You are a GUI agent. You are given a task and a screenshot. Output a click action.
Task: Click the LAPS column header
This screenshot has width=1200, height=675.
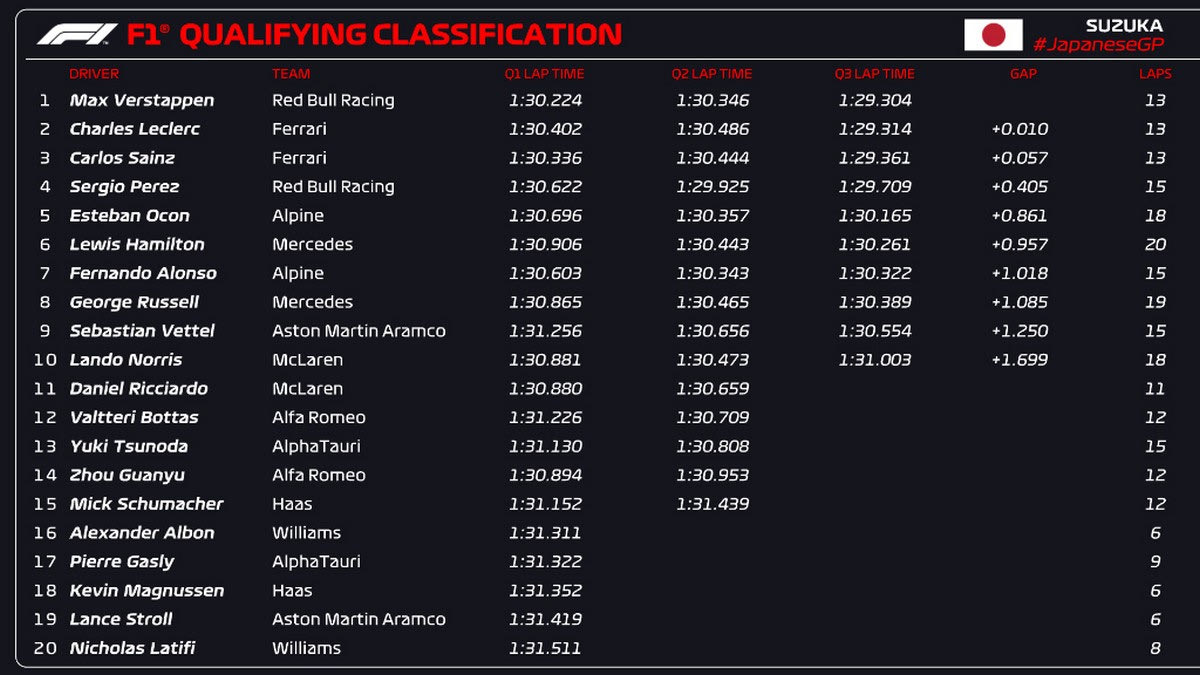coord(1155,73)
